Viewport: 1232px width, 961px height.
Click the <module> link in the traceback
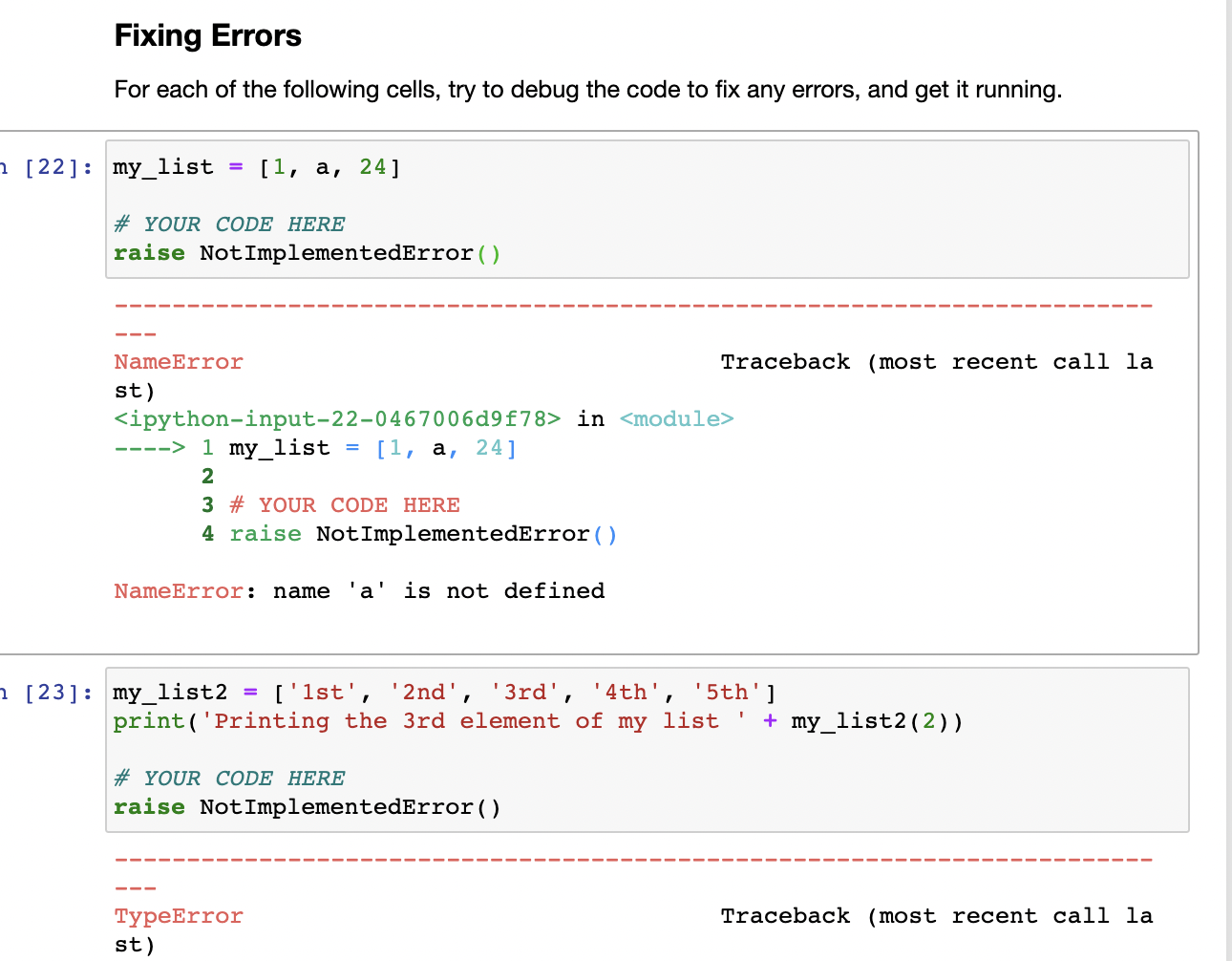[x=676, y=418]
